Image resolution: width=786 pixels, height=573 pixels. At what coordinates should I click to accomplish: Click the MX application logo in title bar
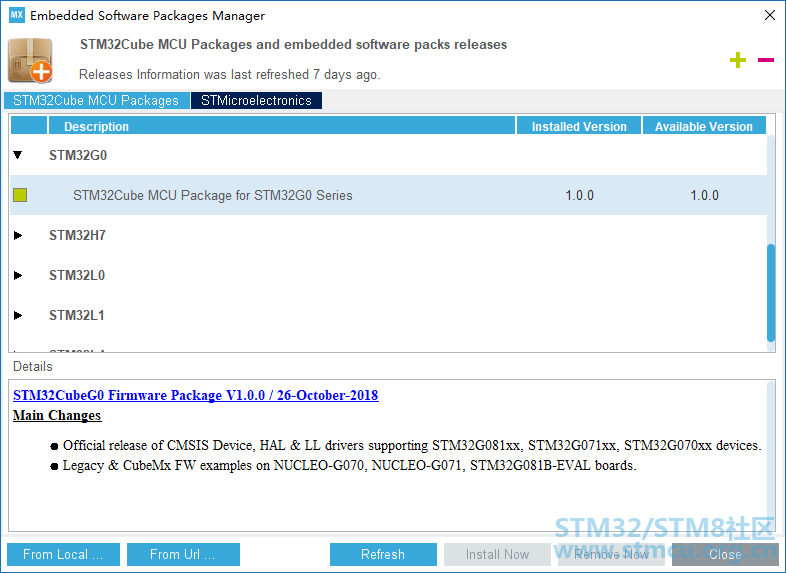coord(17,15)
